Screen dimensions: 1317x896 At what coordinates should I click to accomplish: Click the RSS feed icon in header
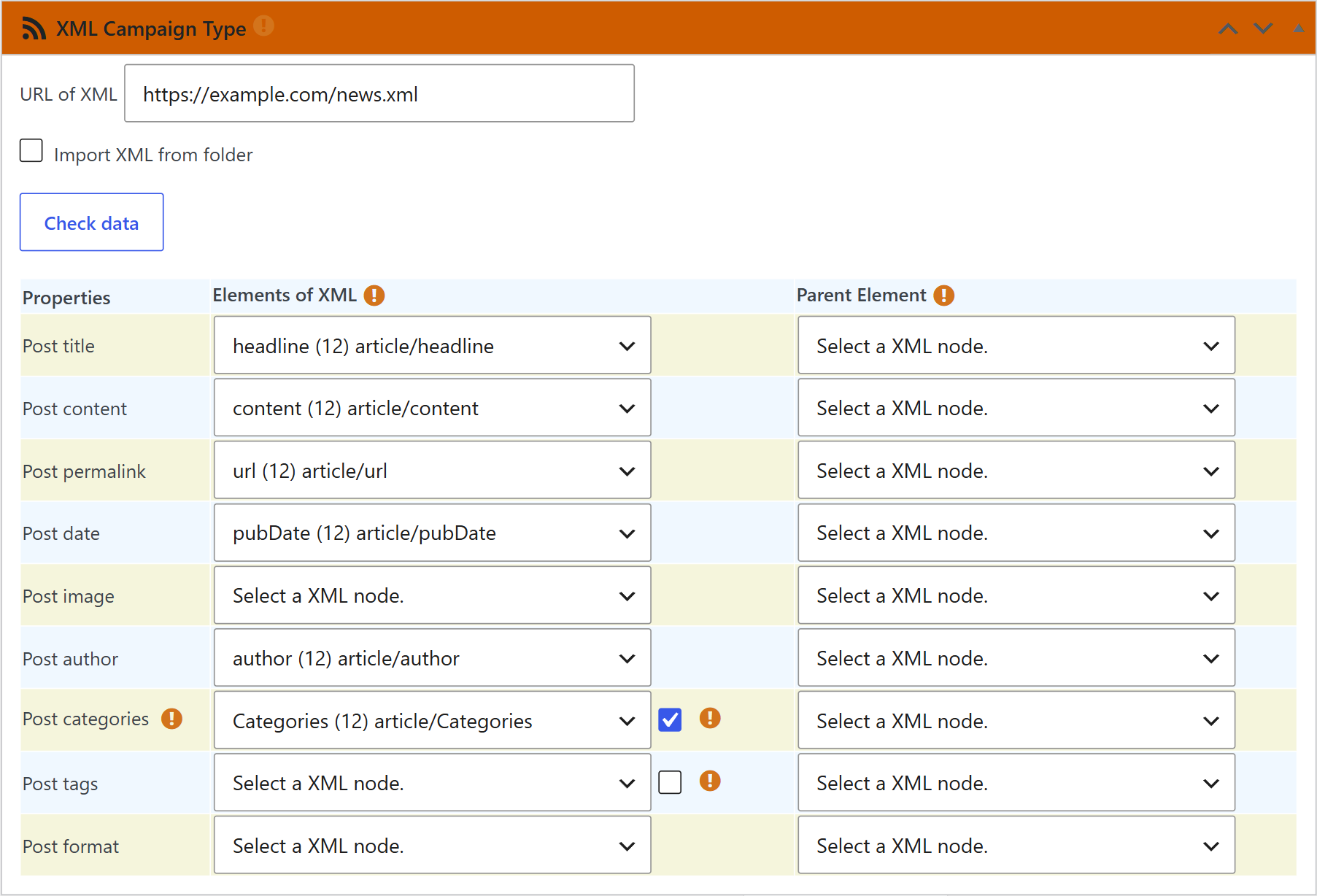(x=34, y=28)
